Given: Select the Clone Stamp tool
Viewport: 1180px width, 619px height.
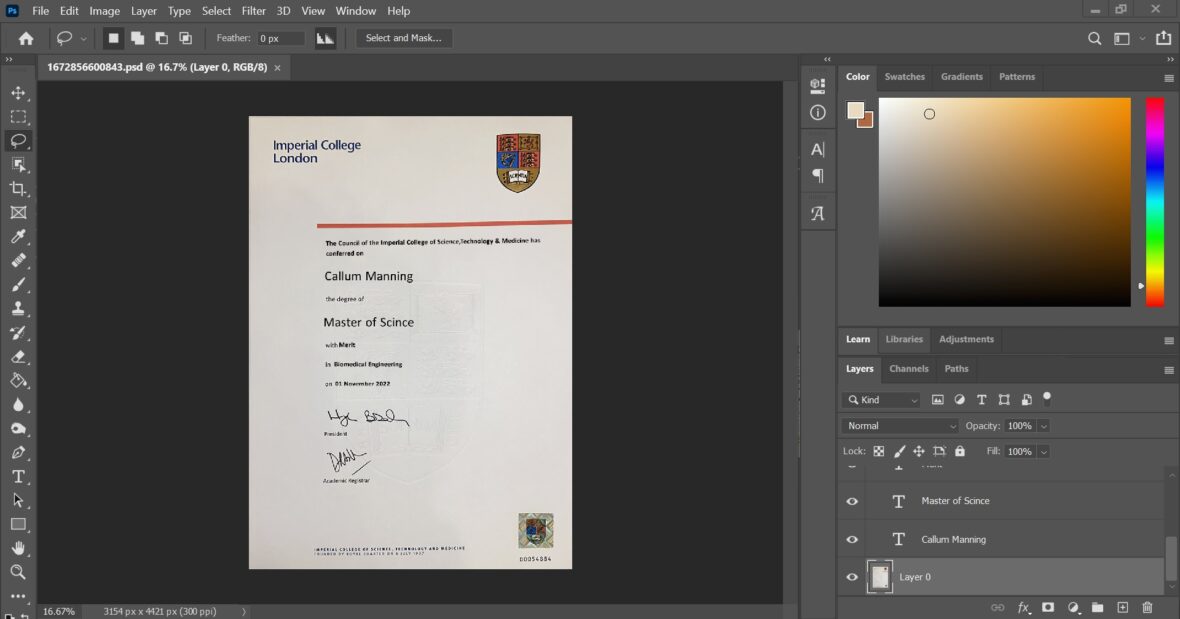Looking at the screenshot, I should [x=18, y=308].
